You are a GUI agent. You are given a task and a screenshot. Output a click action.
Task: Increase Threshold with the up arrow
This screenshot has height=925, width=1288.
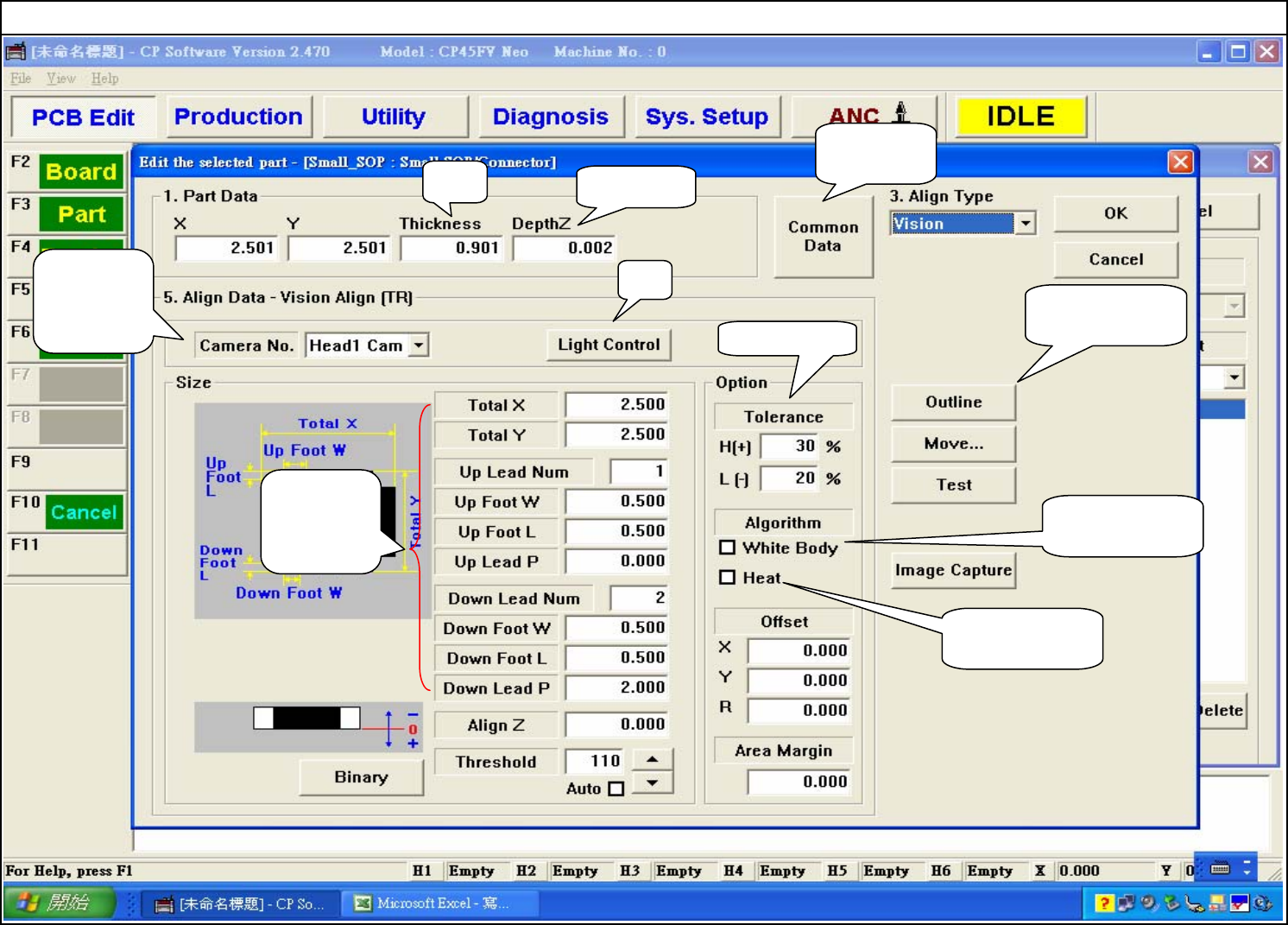[x=653, y=759]
